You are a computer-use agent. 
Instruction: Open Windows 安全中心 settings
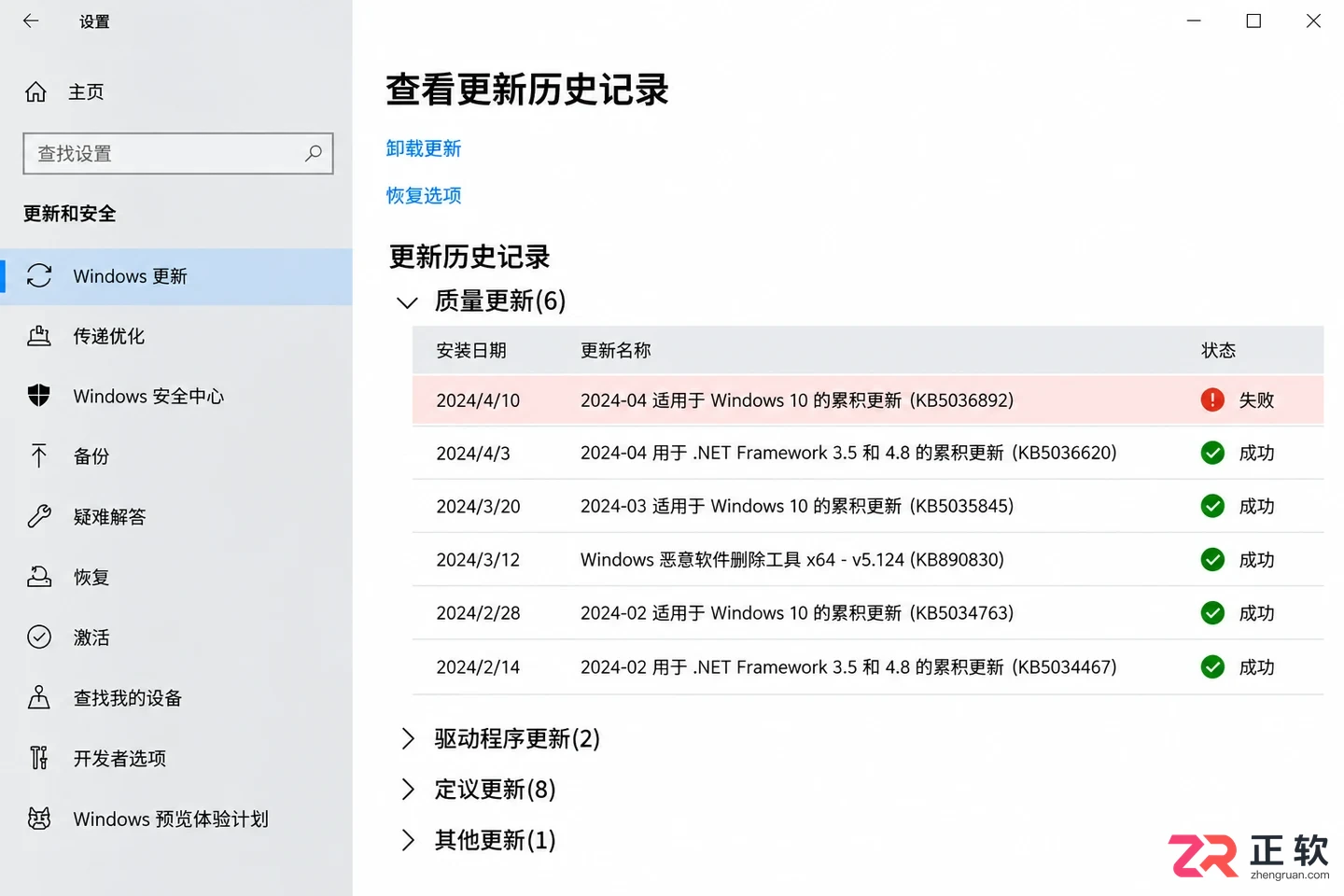pos(148,396)
